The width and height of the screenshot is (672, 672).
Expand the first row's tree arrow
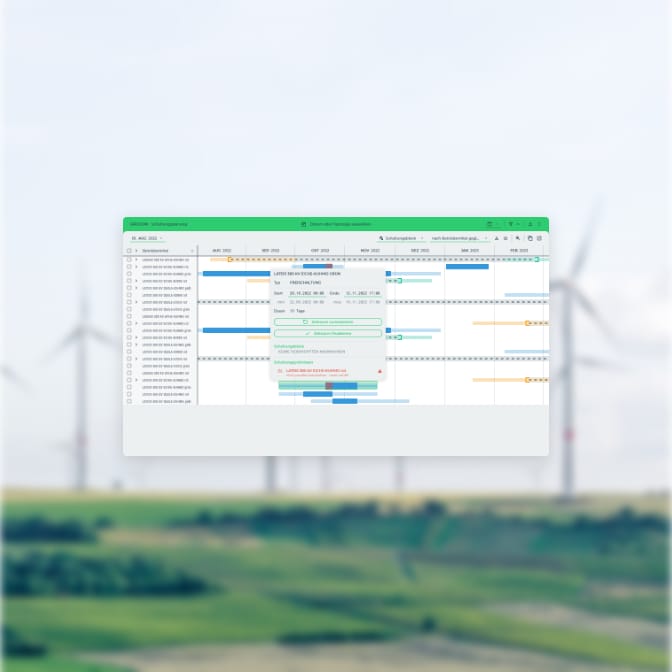[x=137, y=259]
